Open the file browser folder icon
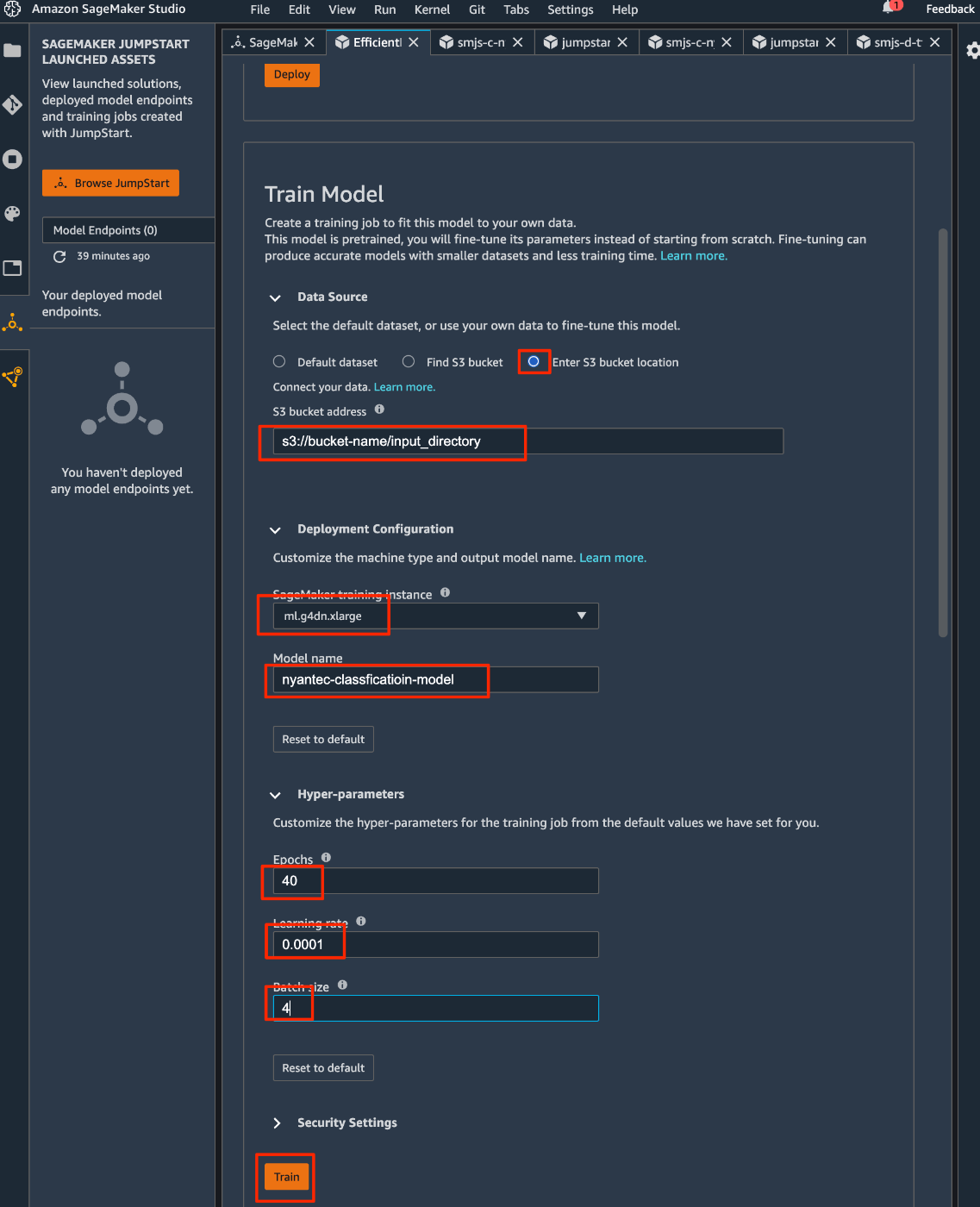Screen dimensions: 980x1207 click(x=12, y=51)
